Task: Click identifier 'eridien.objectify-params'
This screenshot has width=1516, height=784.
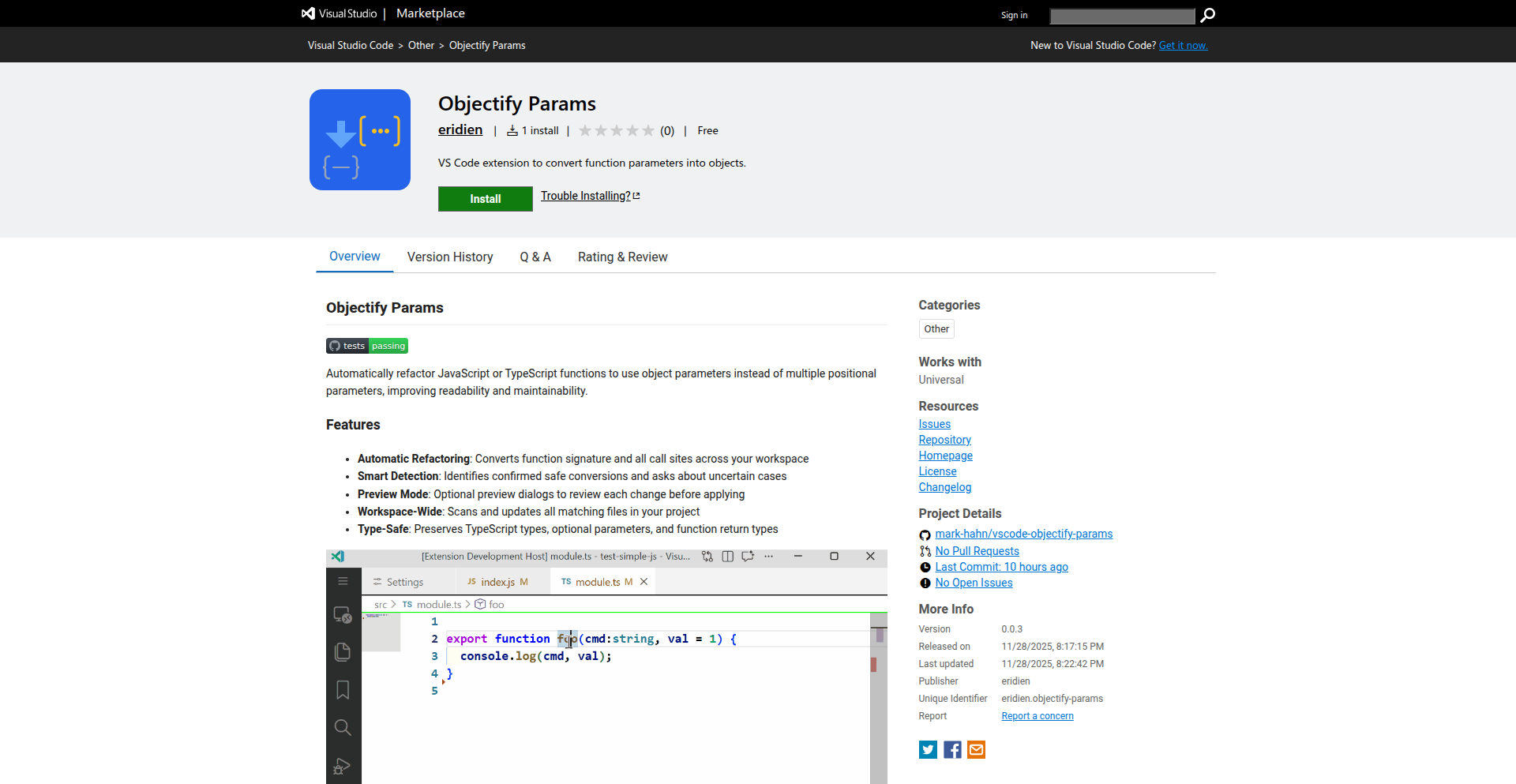Action: pos(1053,699)
